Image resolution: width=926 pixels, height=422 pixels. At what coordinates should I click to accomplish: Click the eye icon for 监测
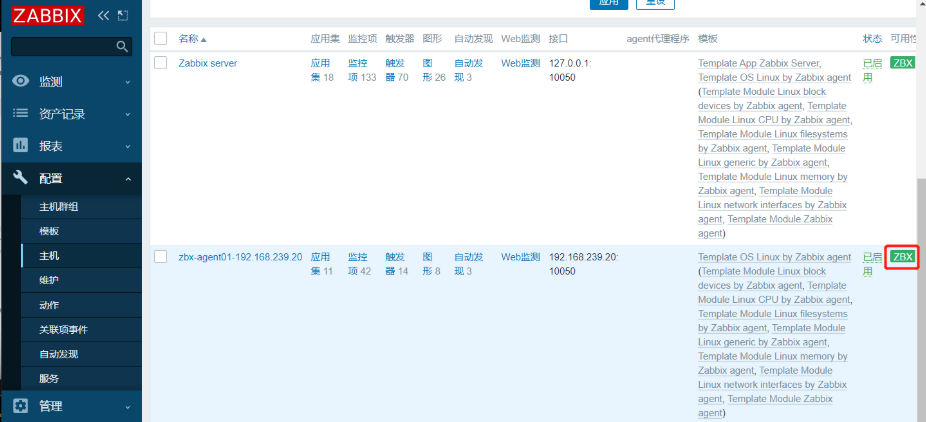[21, 81]
